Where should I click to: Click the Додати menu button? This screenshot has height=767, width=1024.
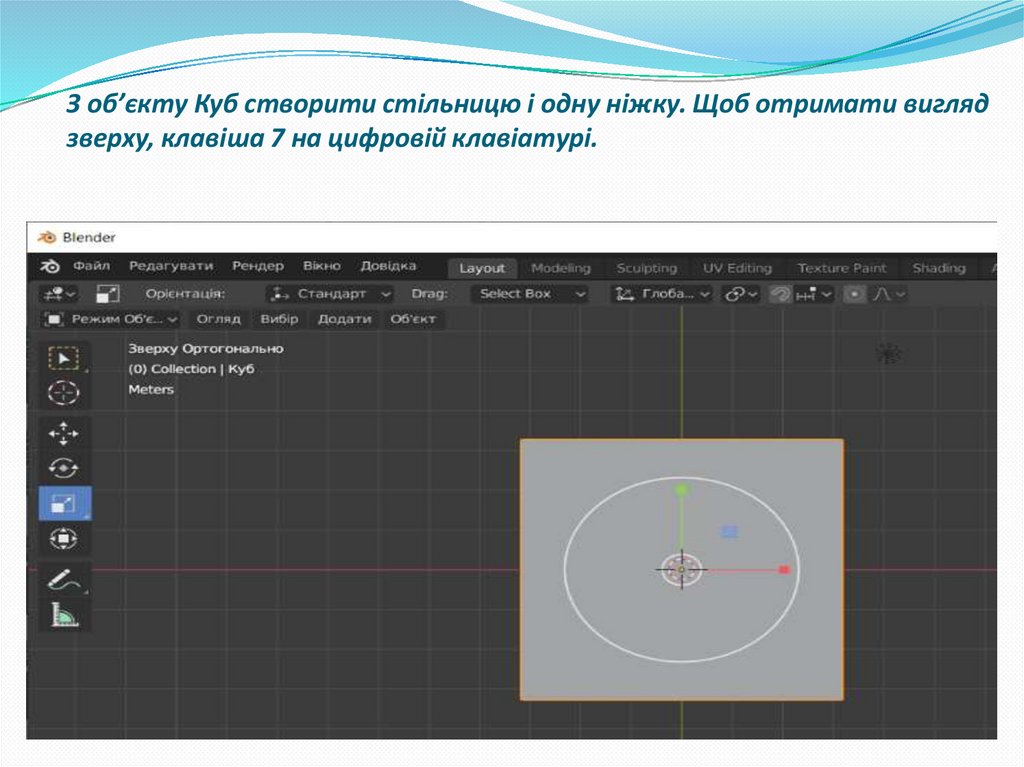tap(344, 319)
